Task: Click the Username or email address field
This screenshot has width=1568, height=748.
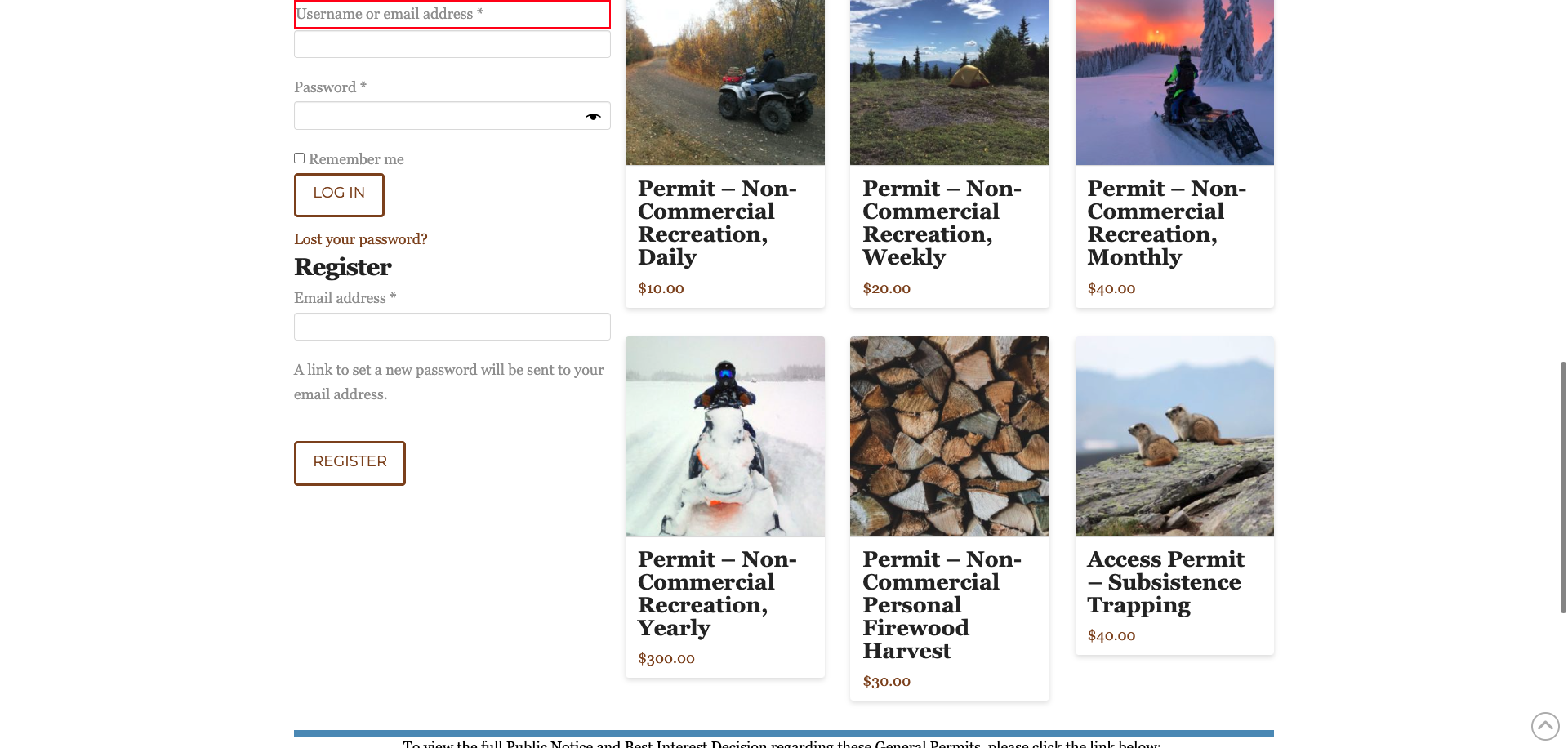Action: [x=452, y=43]
